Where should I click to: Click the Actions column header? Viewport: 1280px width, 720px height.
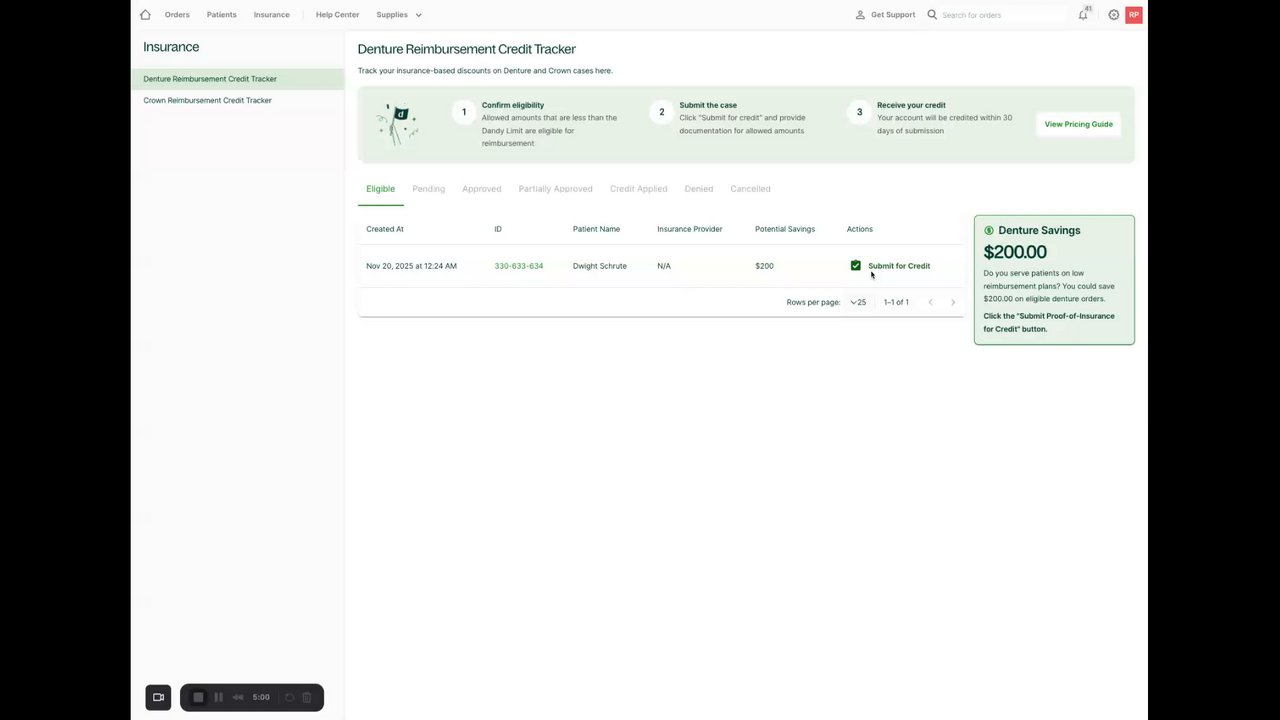[x=860, y=229]
